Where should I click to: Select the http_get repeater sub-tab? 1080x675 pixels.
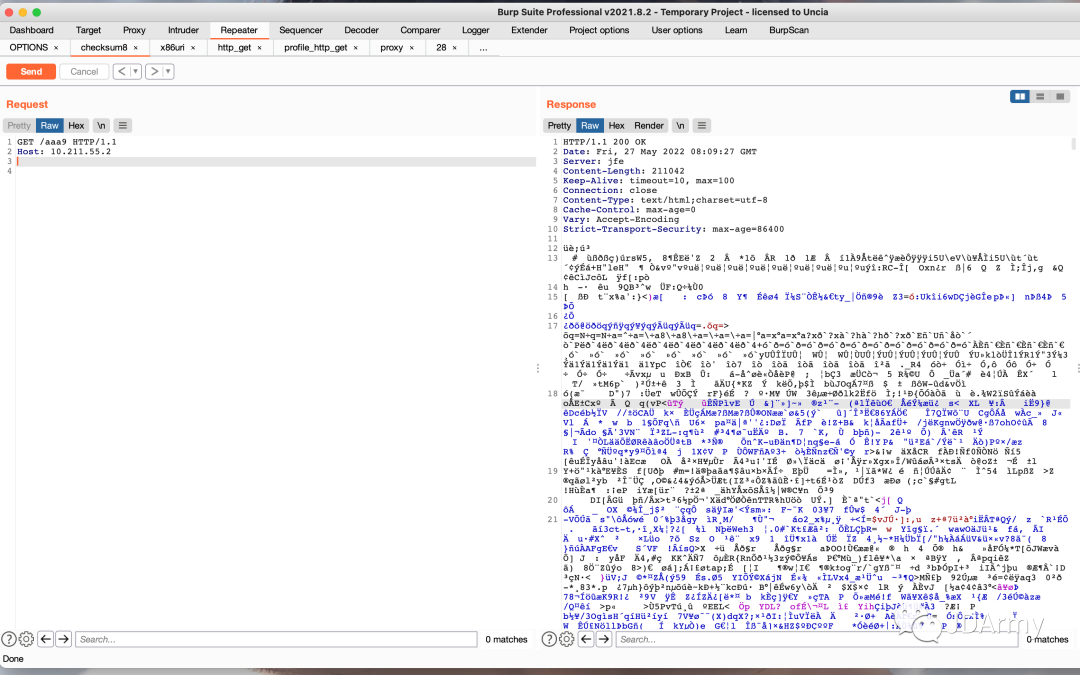click(x=234, y=48)
